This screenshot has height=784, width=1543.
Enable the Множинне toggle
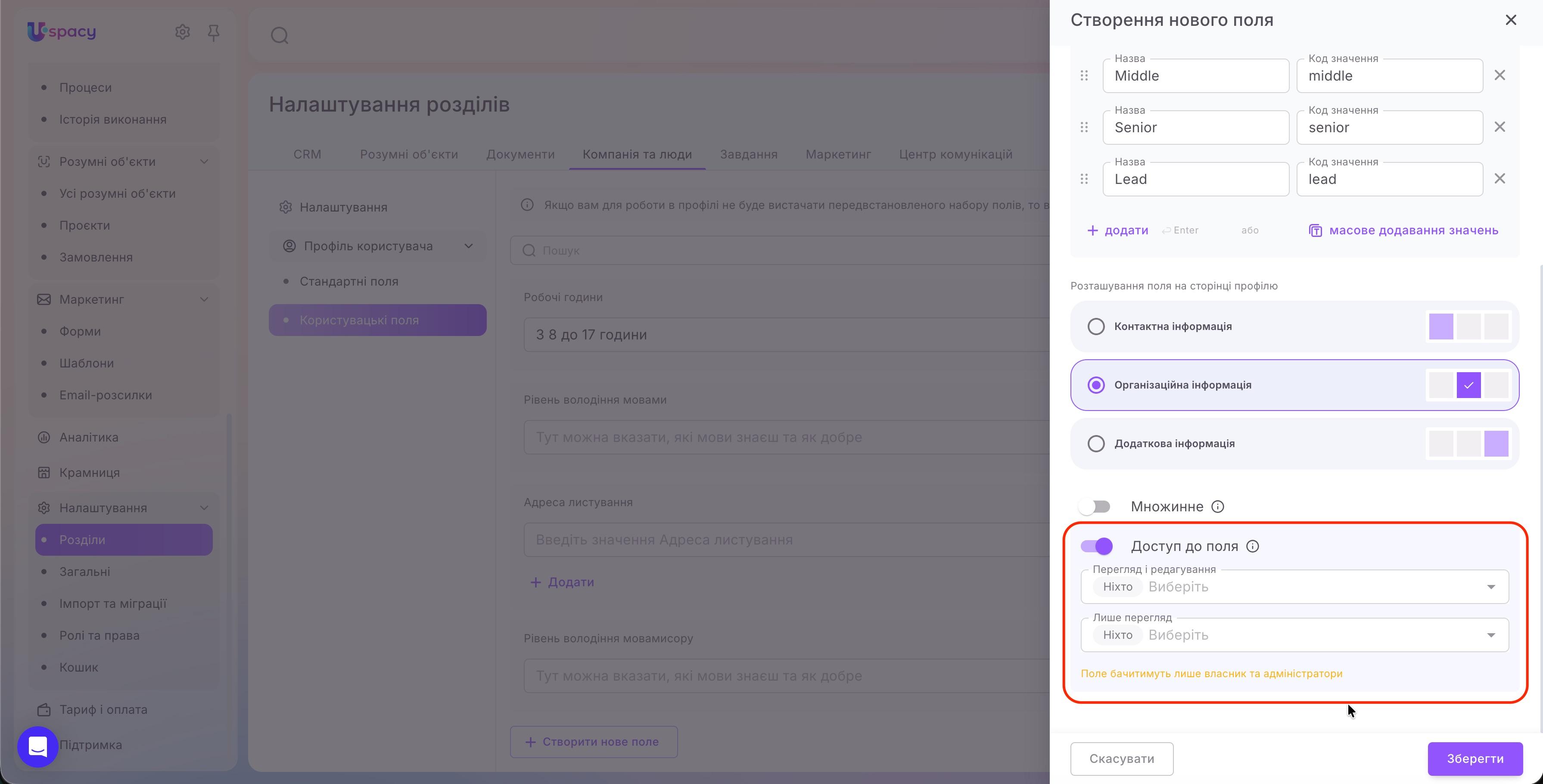click(1095, 507)
